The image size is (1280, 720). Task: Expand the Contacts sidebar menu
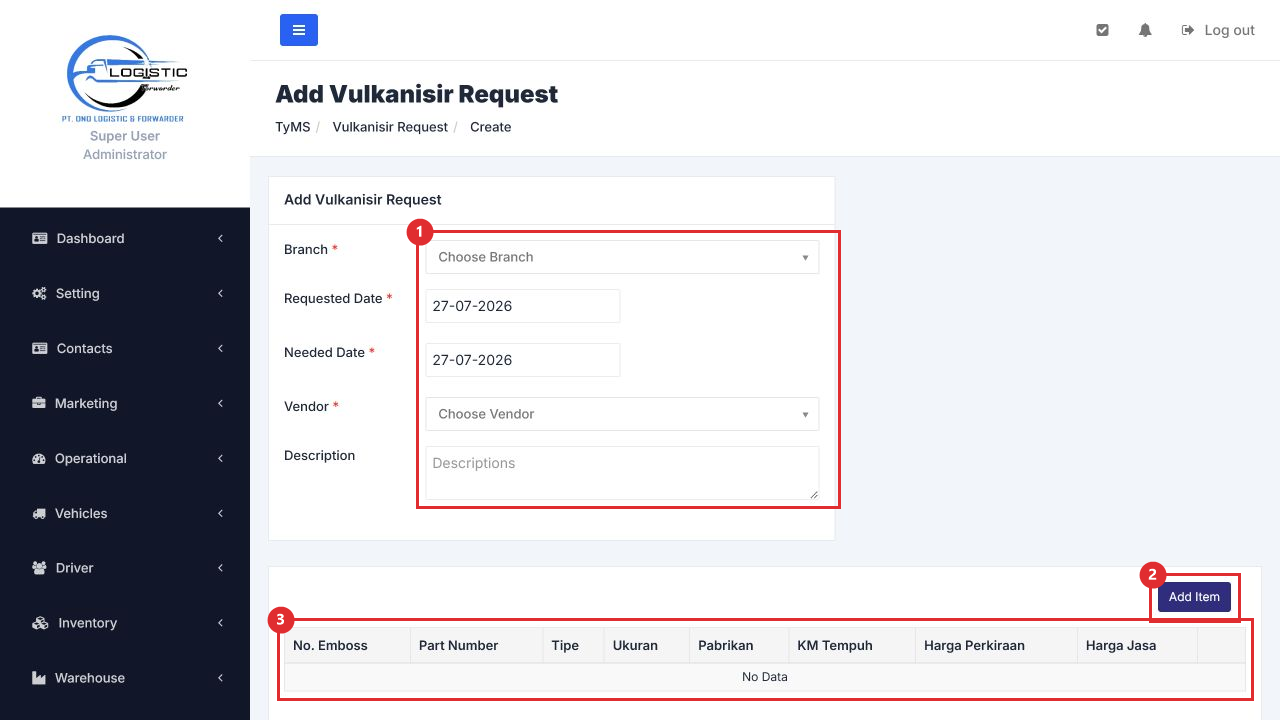[x=125, y=348]
